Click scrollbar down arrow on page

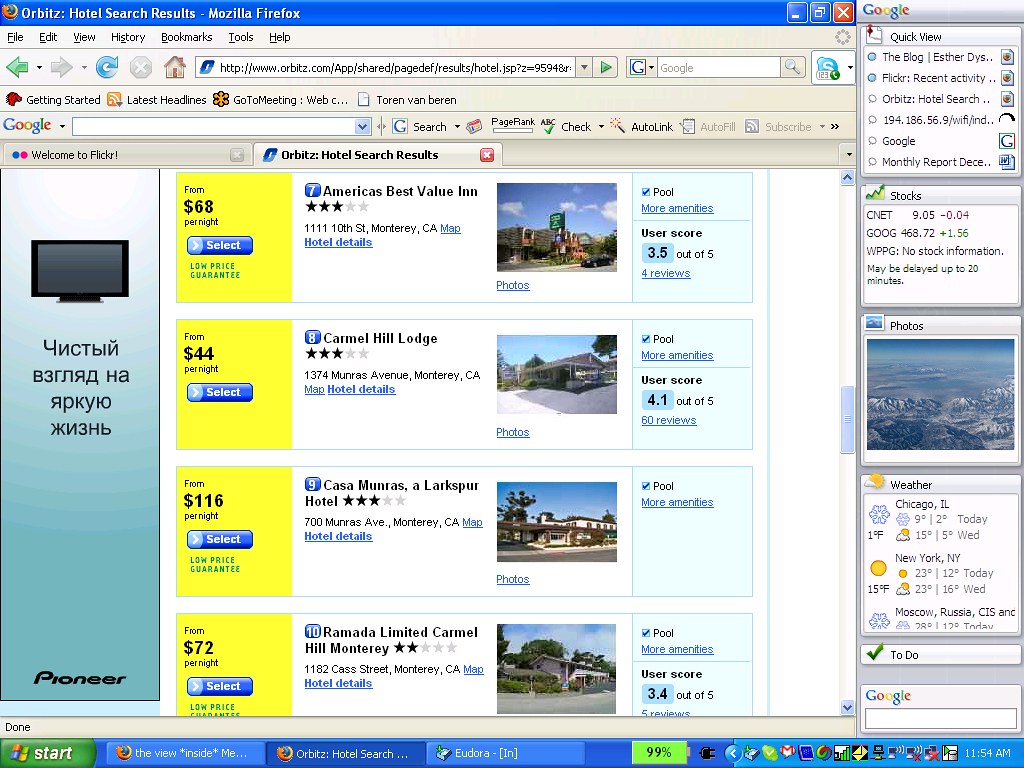tap(848, 707)
